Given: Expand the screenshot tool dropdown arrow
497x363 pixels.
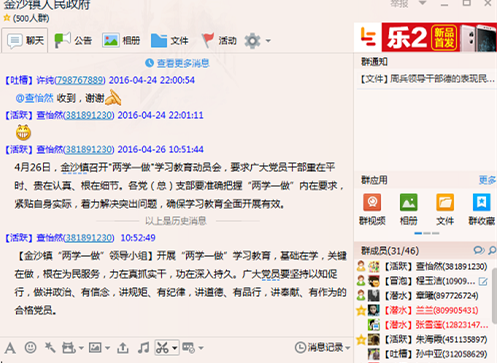Looking at the screenshot, I should tap(175, 348).
